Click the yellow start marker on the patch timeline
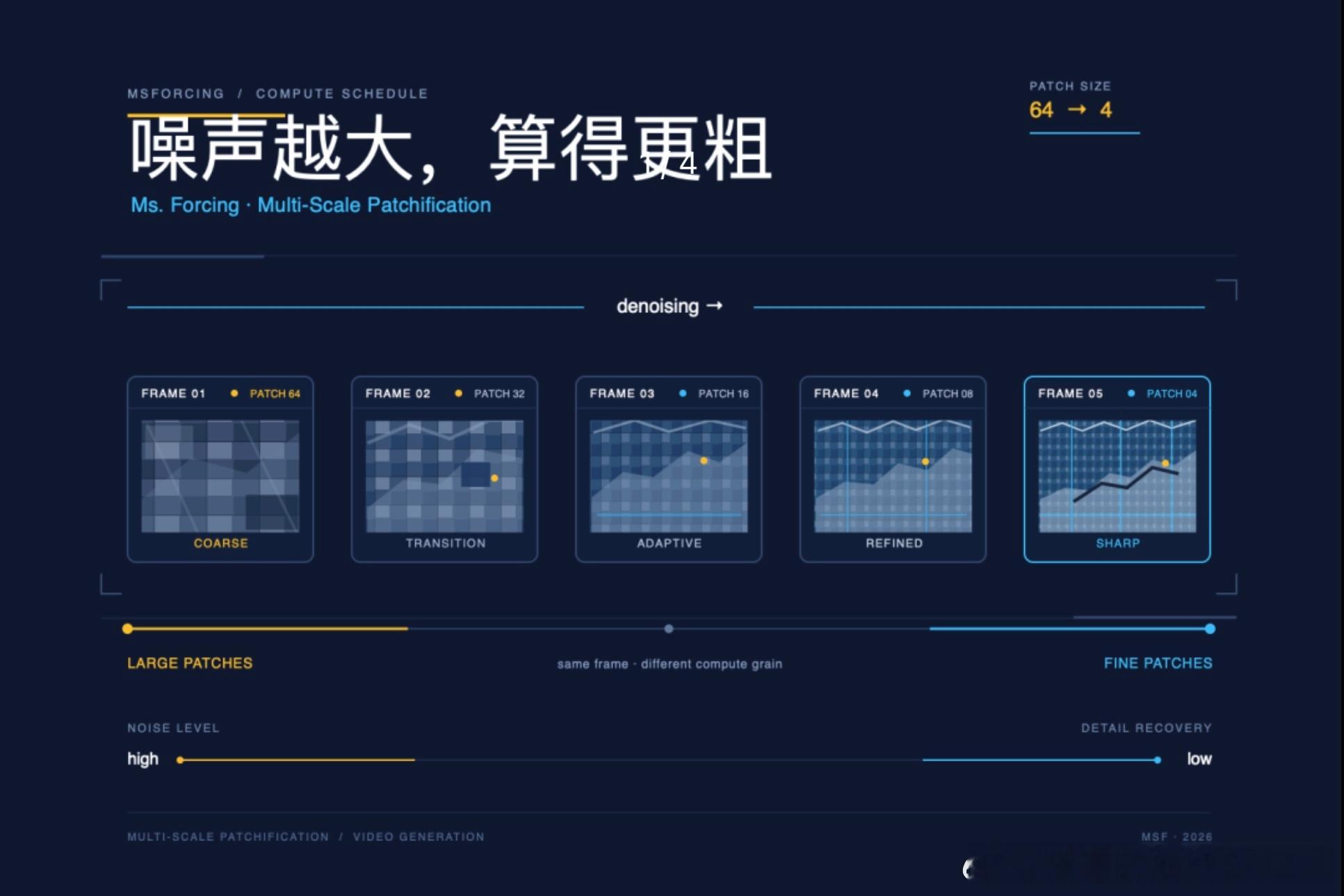Image resolution: width=1344 pixels, height=896 pixels. click(x=127, y=629)
